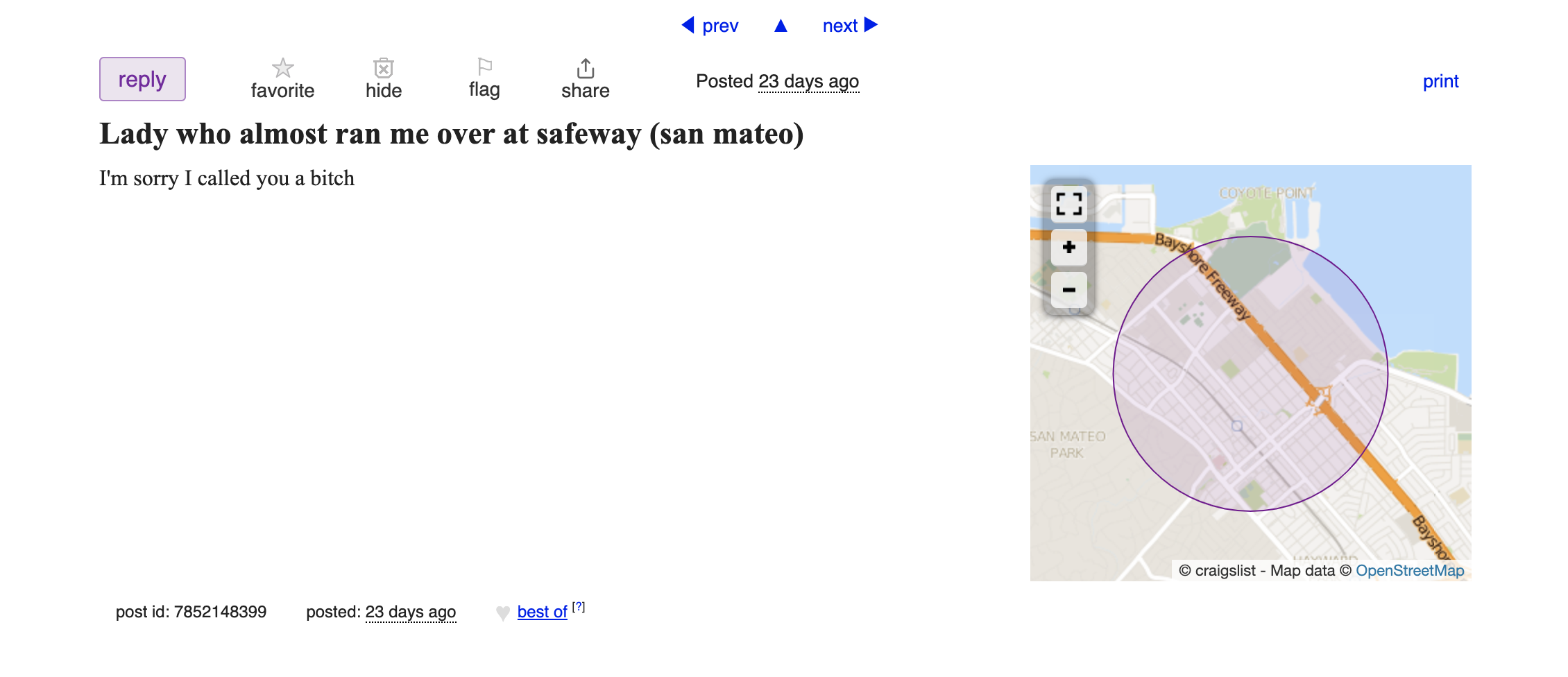Flag this post using the flag icon
Screen dimensions: 1568x677
coord(484,67)
